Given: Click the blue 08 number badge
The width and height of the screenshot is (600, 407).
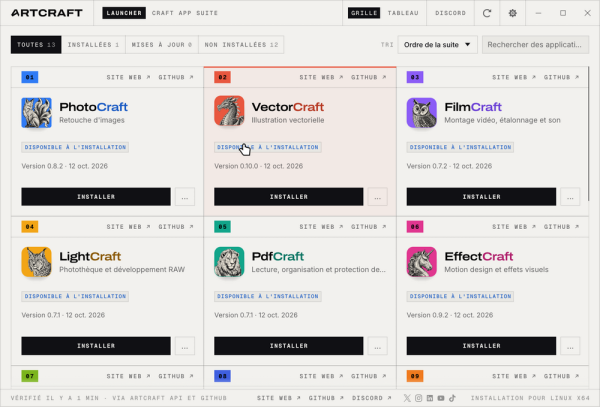Looking at the screenshot, I should (x=222, y=376).
